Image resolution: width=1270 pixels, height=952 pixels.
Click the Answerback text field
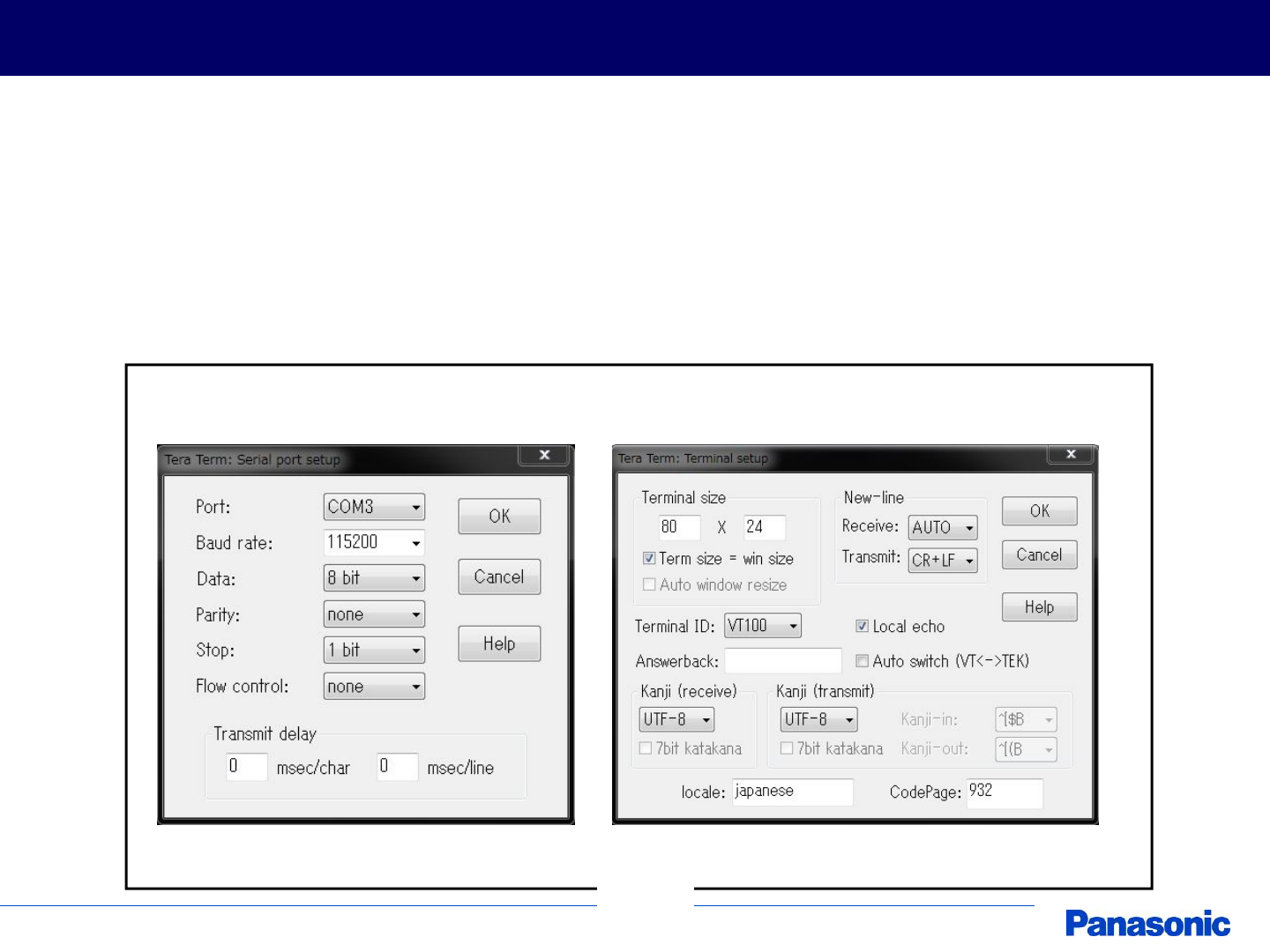coord(783,661)
